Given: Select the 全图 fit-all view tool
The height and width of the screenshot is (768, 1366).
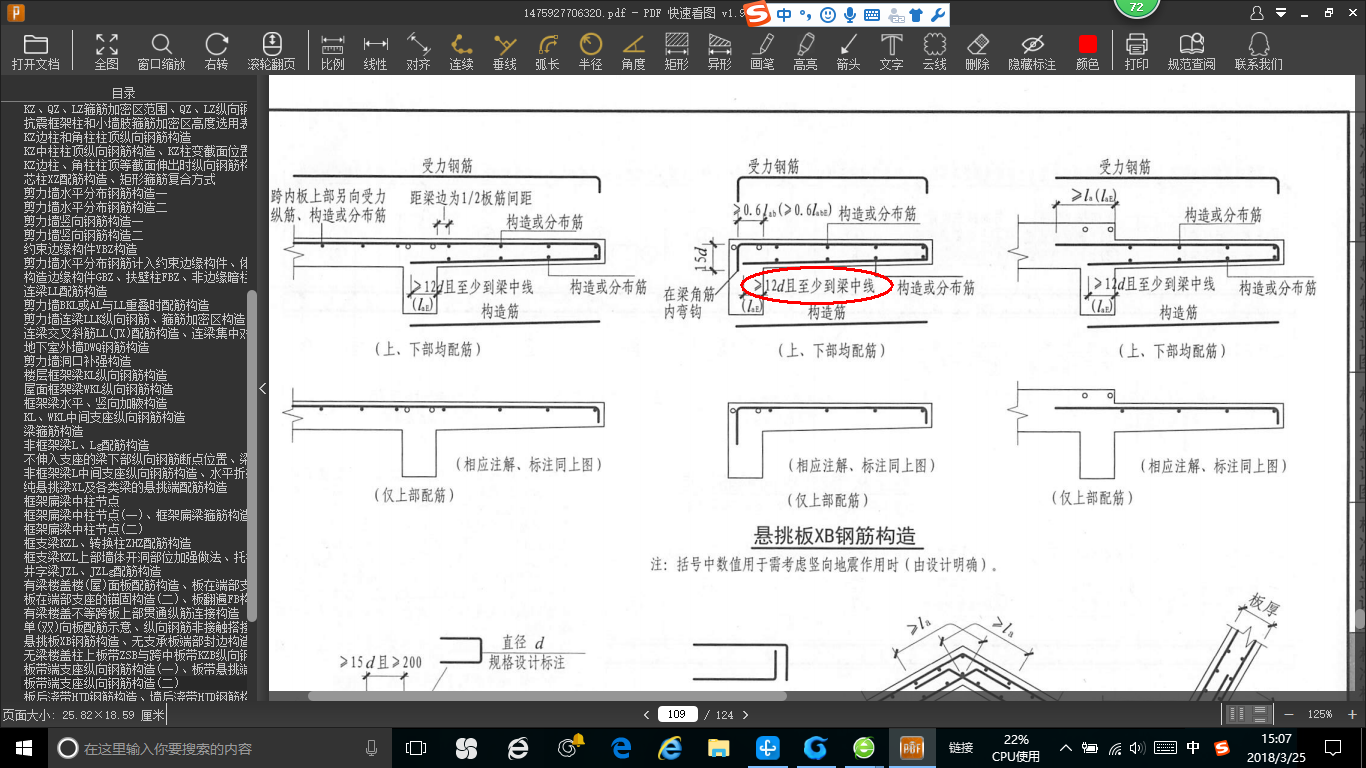Looking at the screenshot, I should pos(106,52).
